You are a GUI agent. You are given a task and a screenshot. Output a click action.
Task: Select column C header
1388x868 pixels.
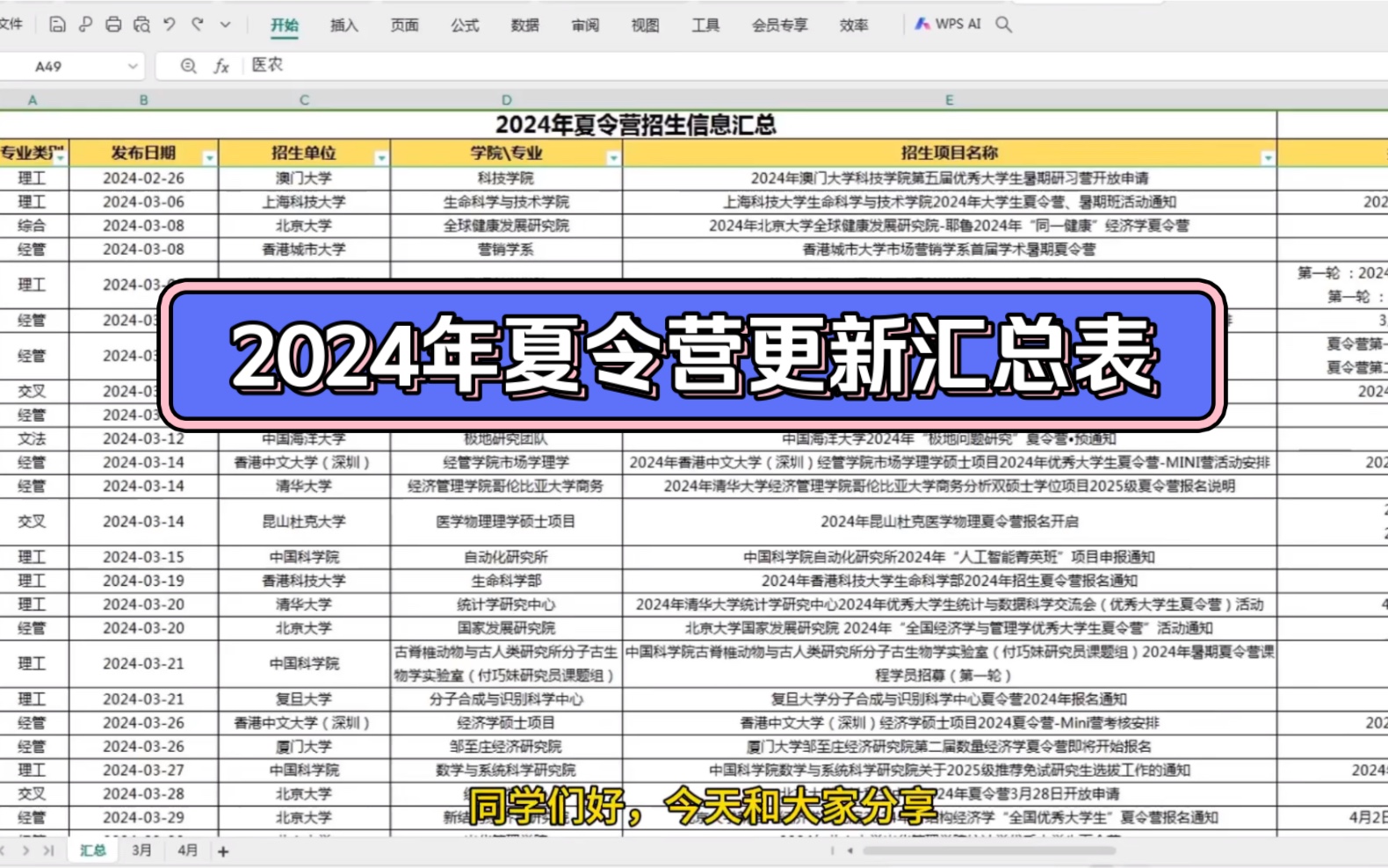tap(304, 100)
